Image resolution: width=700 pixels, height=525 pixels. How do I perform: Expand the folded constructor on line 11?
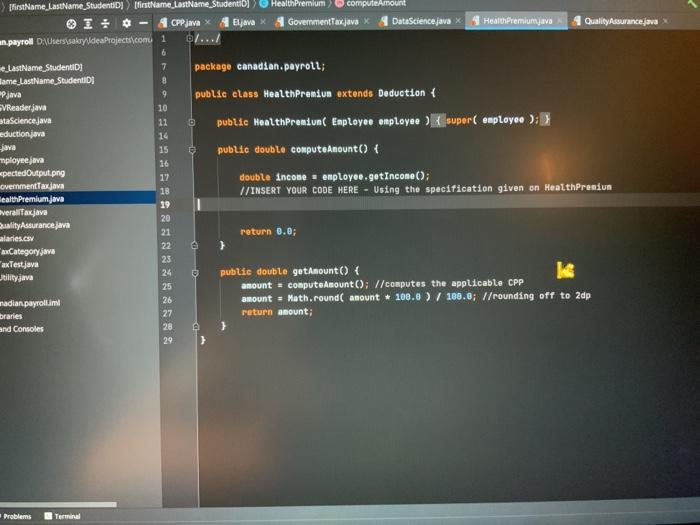click(192, 122)
